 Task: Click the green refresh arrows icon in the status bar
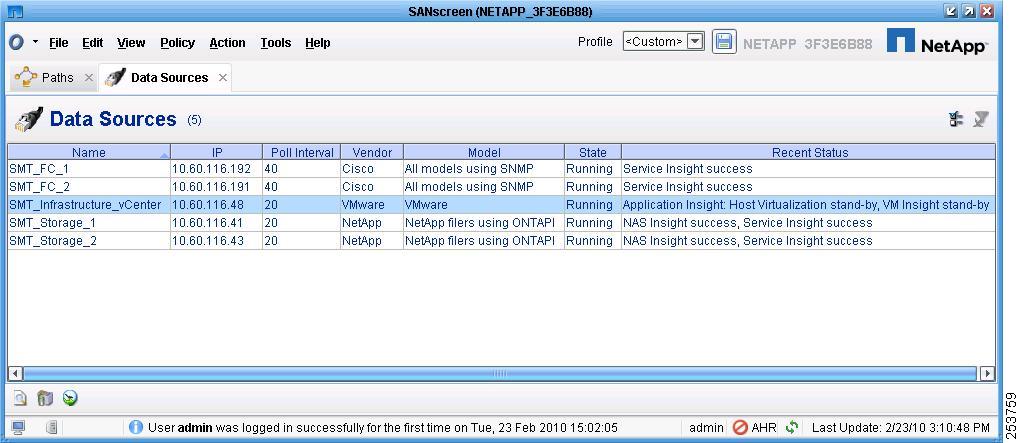(x=792, y=427)
